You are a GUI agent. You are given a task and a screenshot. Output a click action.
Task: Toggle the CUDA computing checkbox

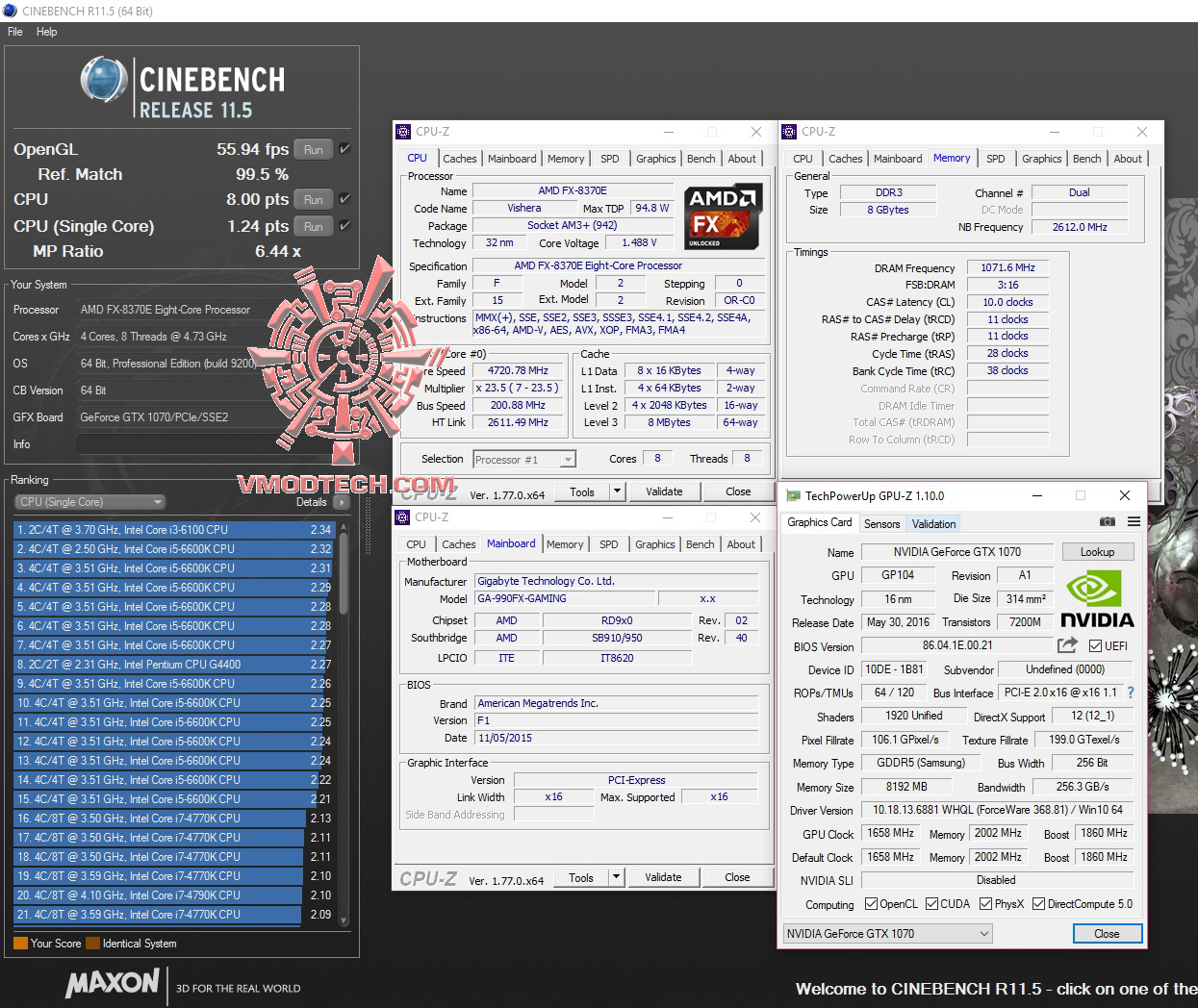coord(931,904)
